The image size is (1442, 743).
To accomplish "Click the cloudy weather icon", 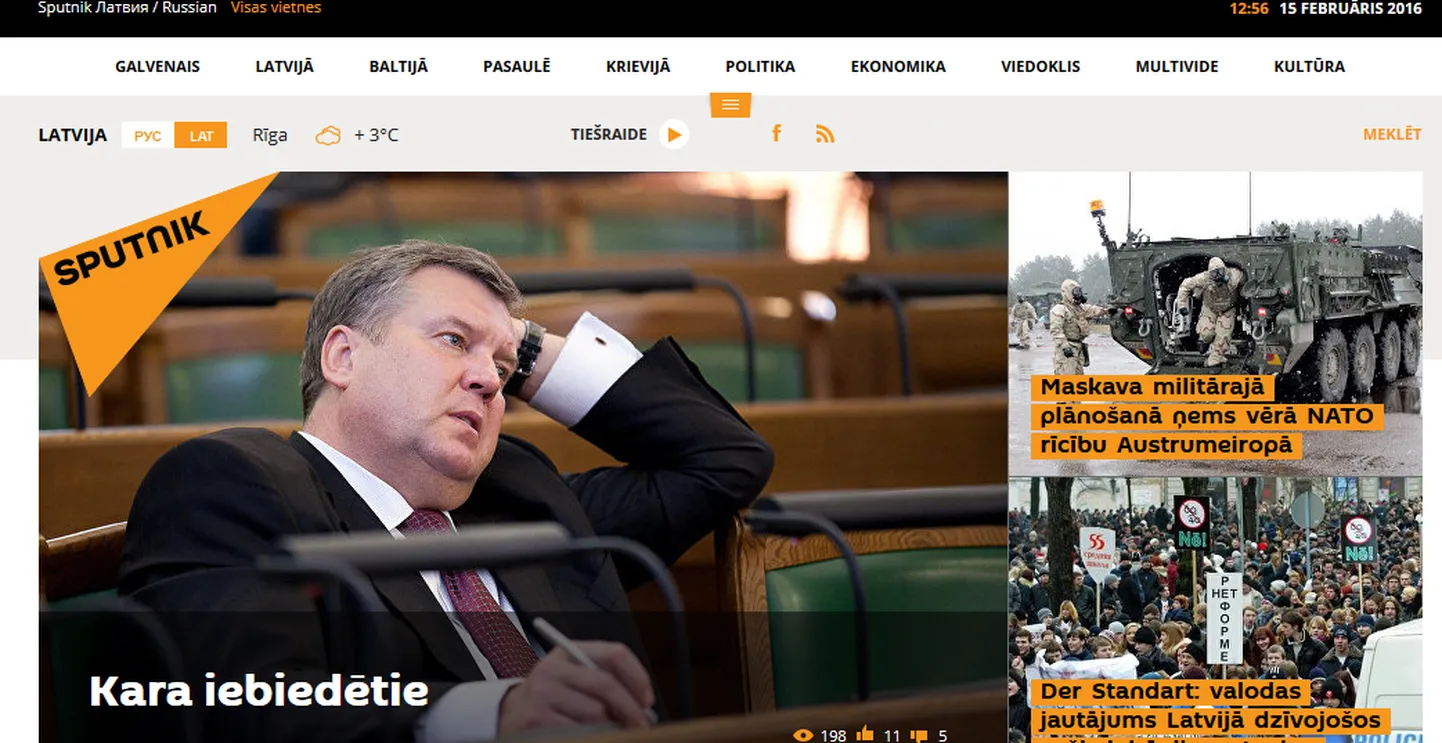I will [328, 135].
